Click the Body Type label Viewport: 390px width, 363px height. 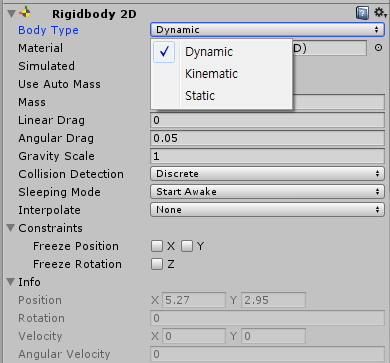click(x=48, y=30)
